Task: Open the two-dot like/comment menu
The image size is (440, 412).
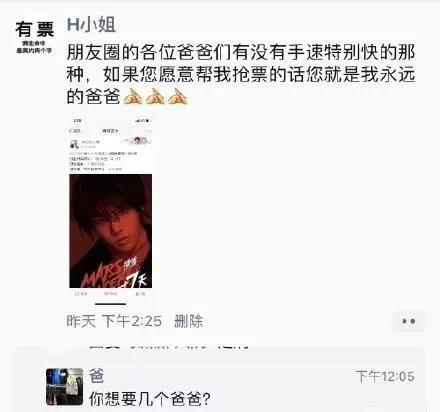Action: (x=408, y=321)
